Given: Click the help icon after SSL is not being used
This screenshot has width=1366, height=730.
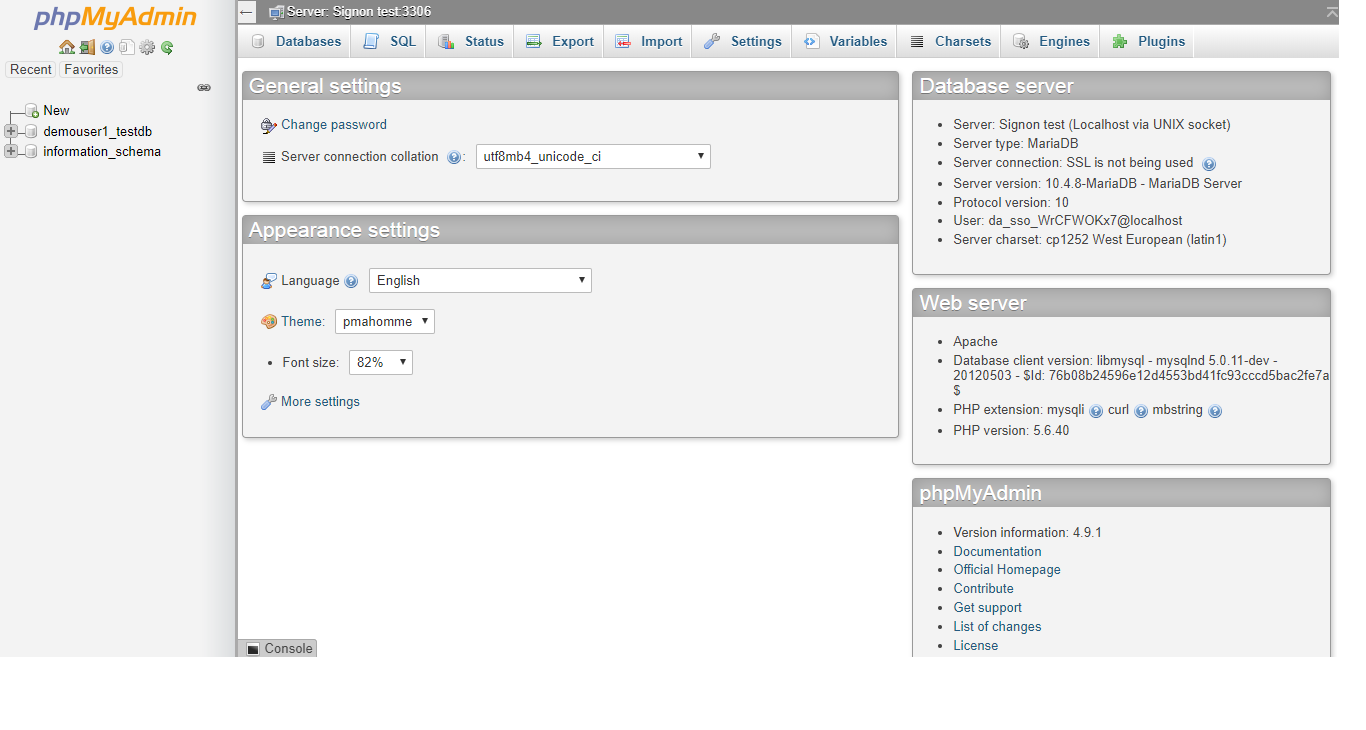Looking at the screenshot, I should [1208, 164].
